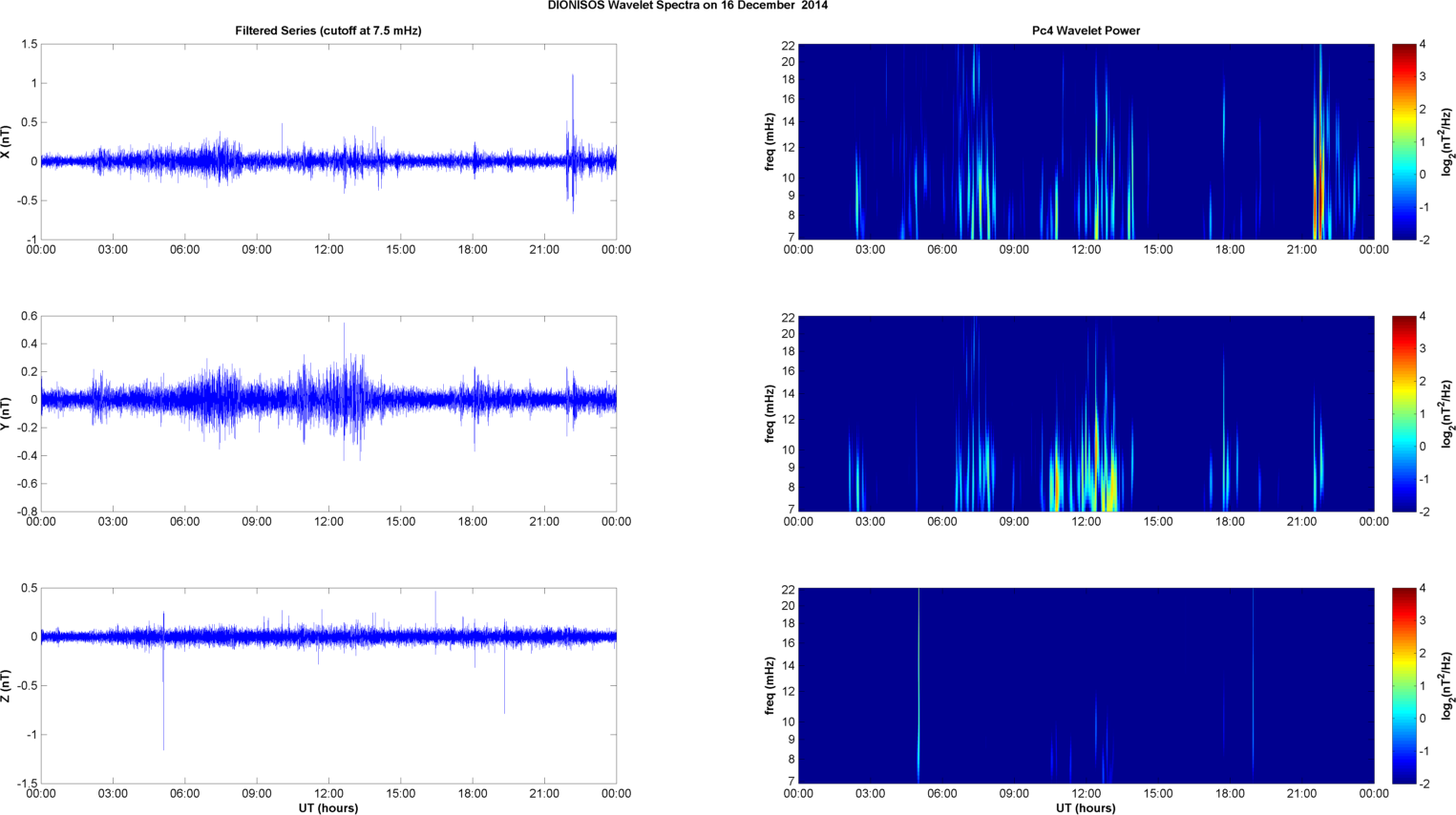
Task: Click the 'Y (nT)' axis label
Action: 7,414
